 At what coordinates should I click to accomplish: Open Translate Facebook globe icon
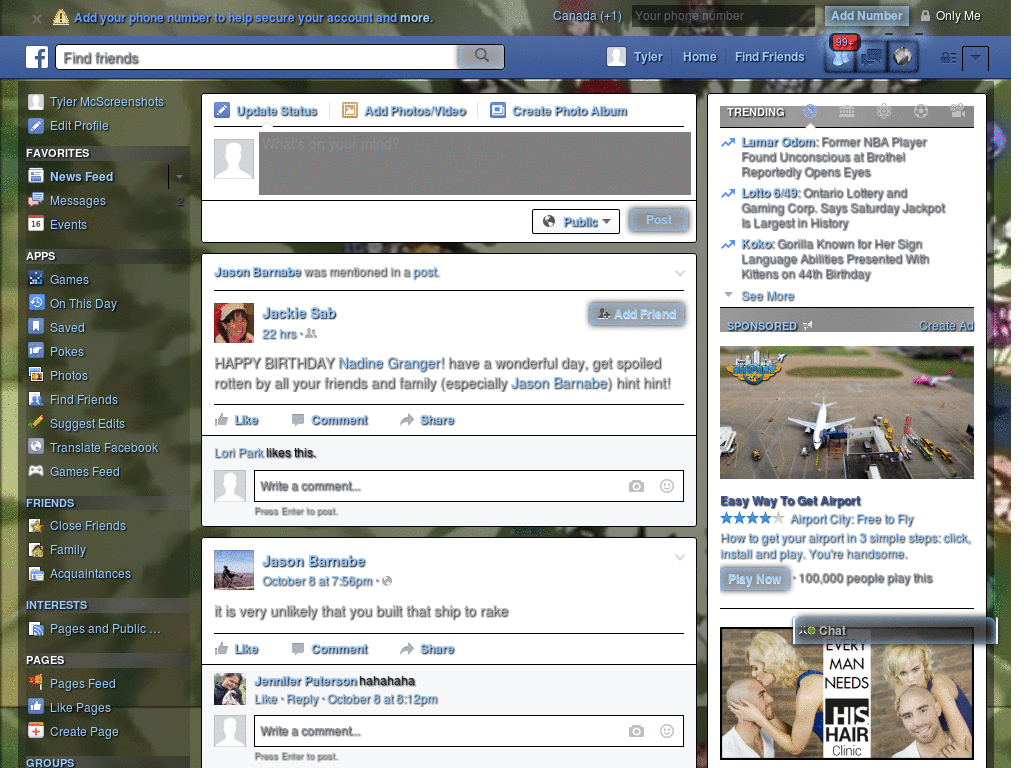(36, 447)
